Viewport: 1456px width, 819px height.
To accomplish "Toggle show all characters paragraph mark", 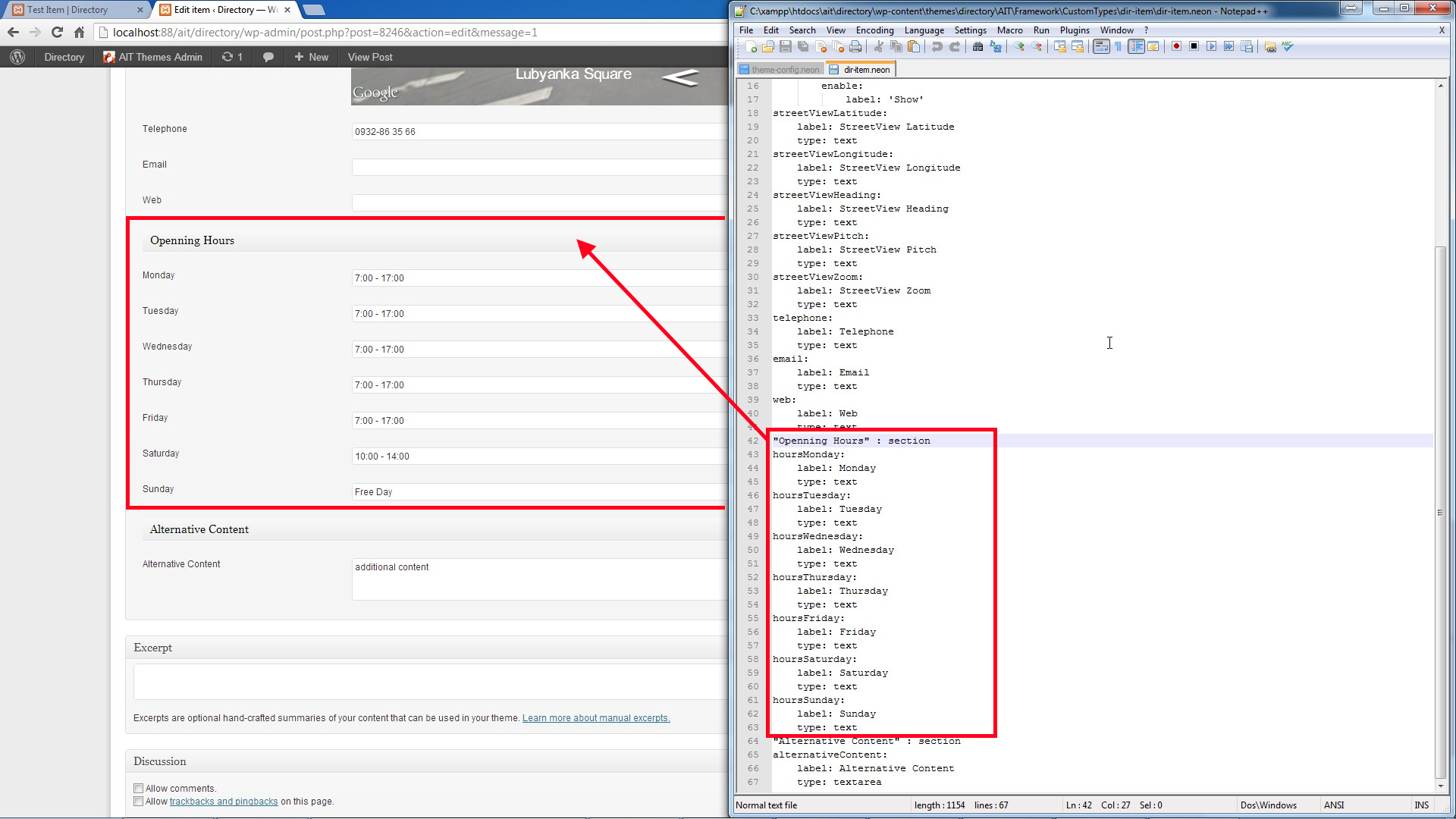I will [1118, 46].
